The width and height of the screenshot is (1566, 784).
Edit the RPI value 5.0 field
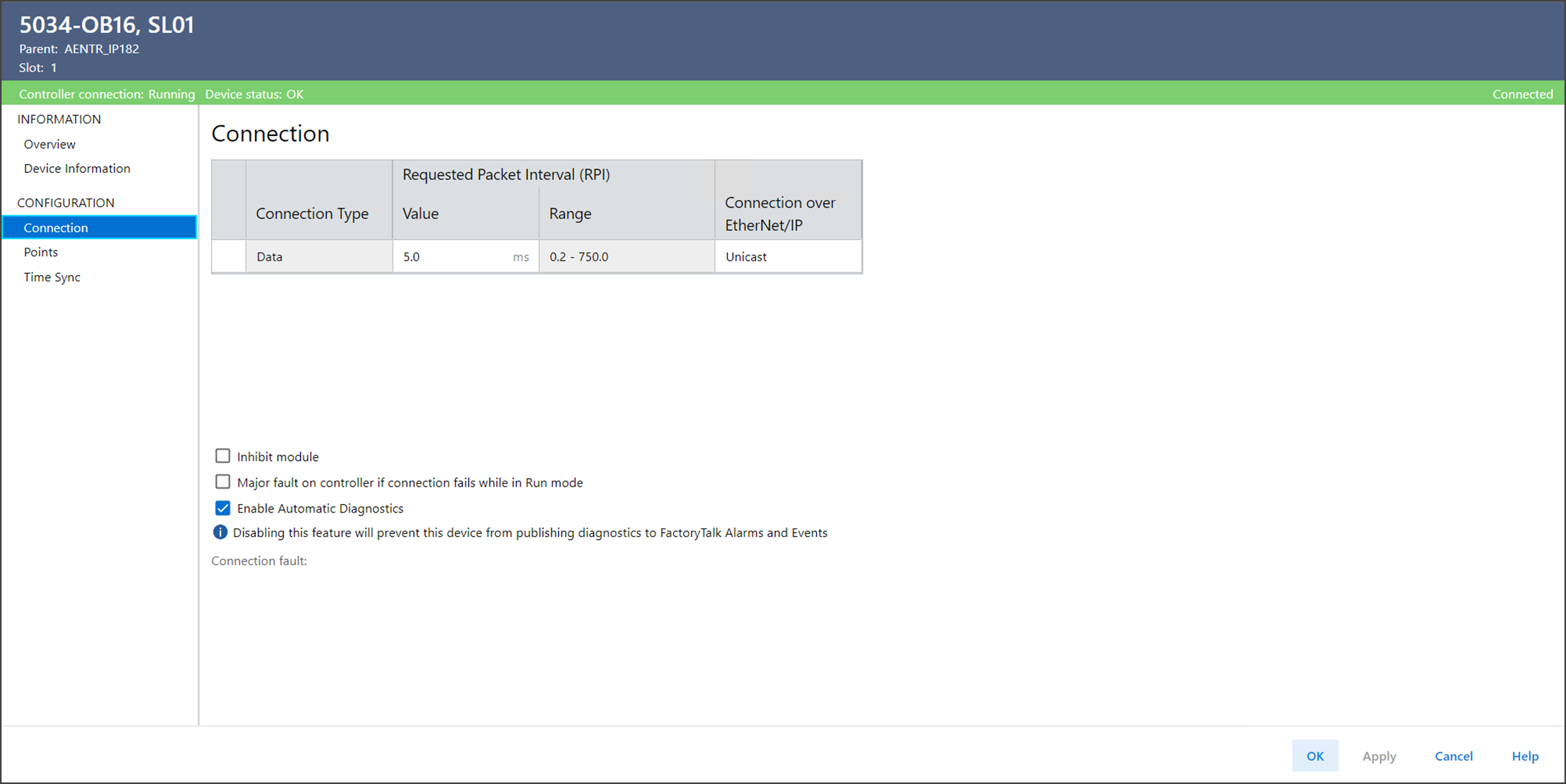454,257
